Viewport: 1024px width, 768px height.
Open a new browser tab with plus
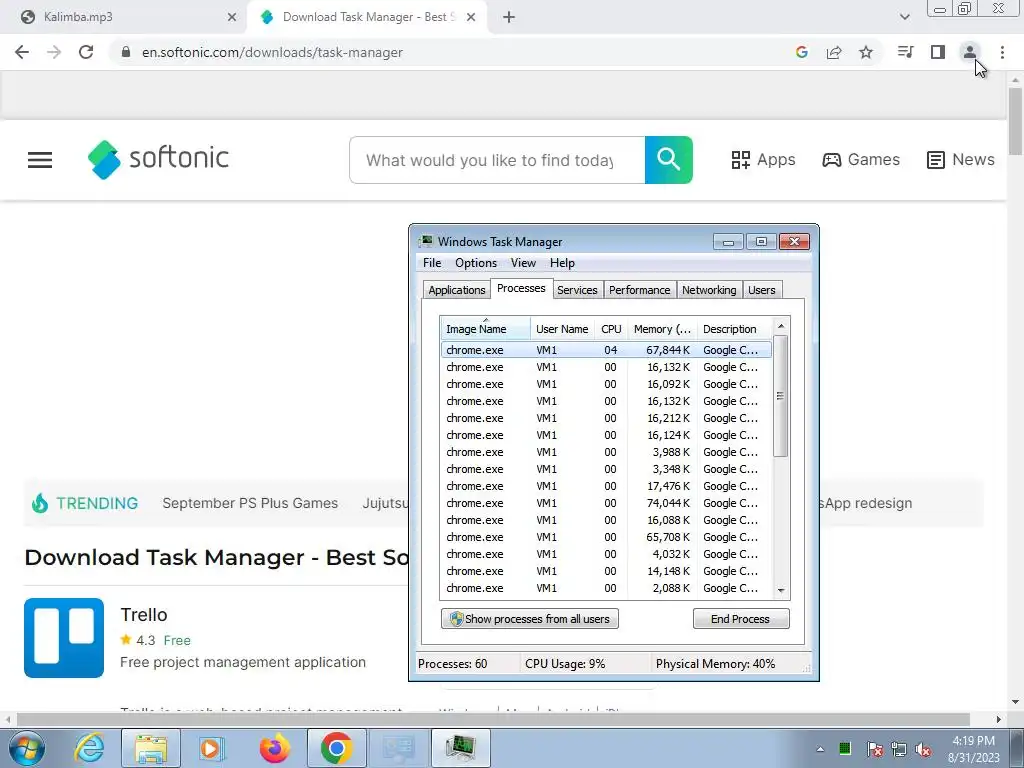coord(509,18)
